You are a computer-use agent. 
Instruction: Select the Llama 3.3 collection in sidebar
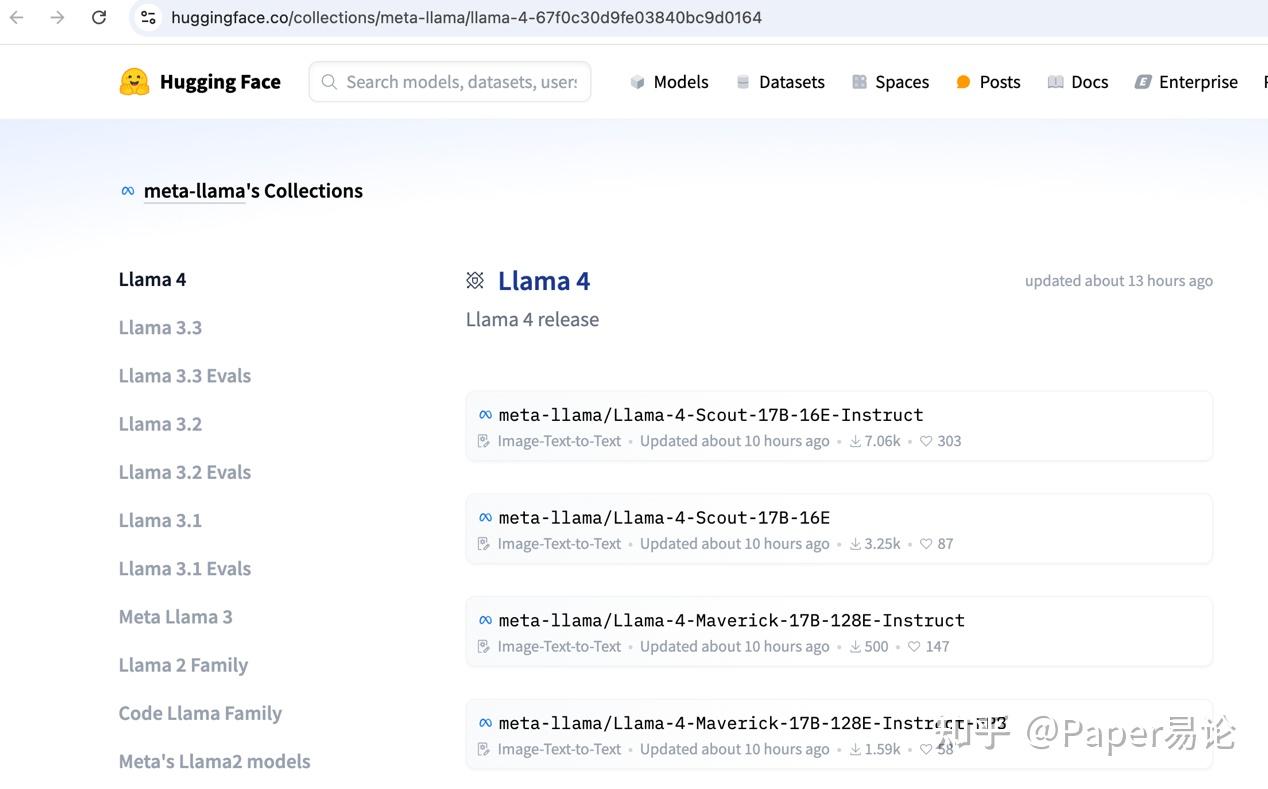pos(160,327)
